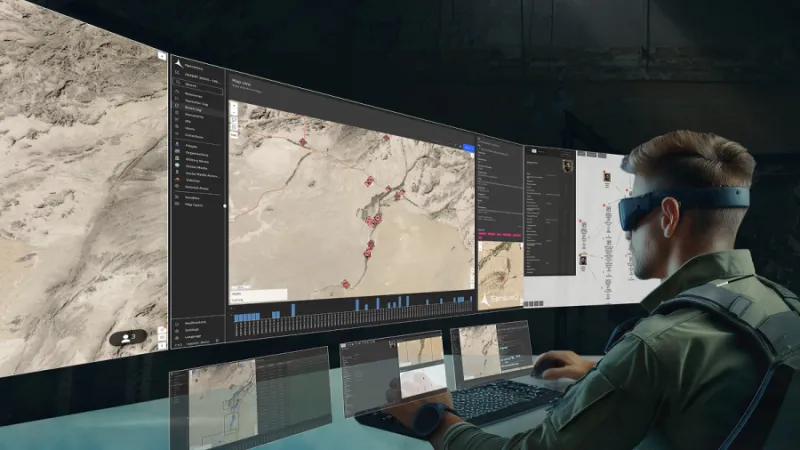Click the Online Media globe icon
This screenshot has height=450, width=800.
[x=177, y=165]
